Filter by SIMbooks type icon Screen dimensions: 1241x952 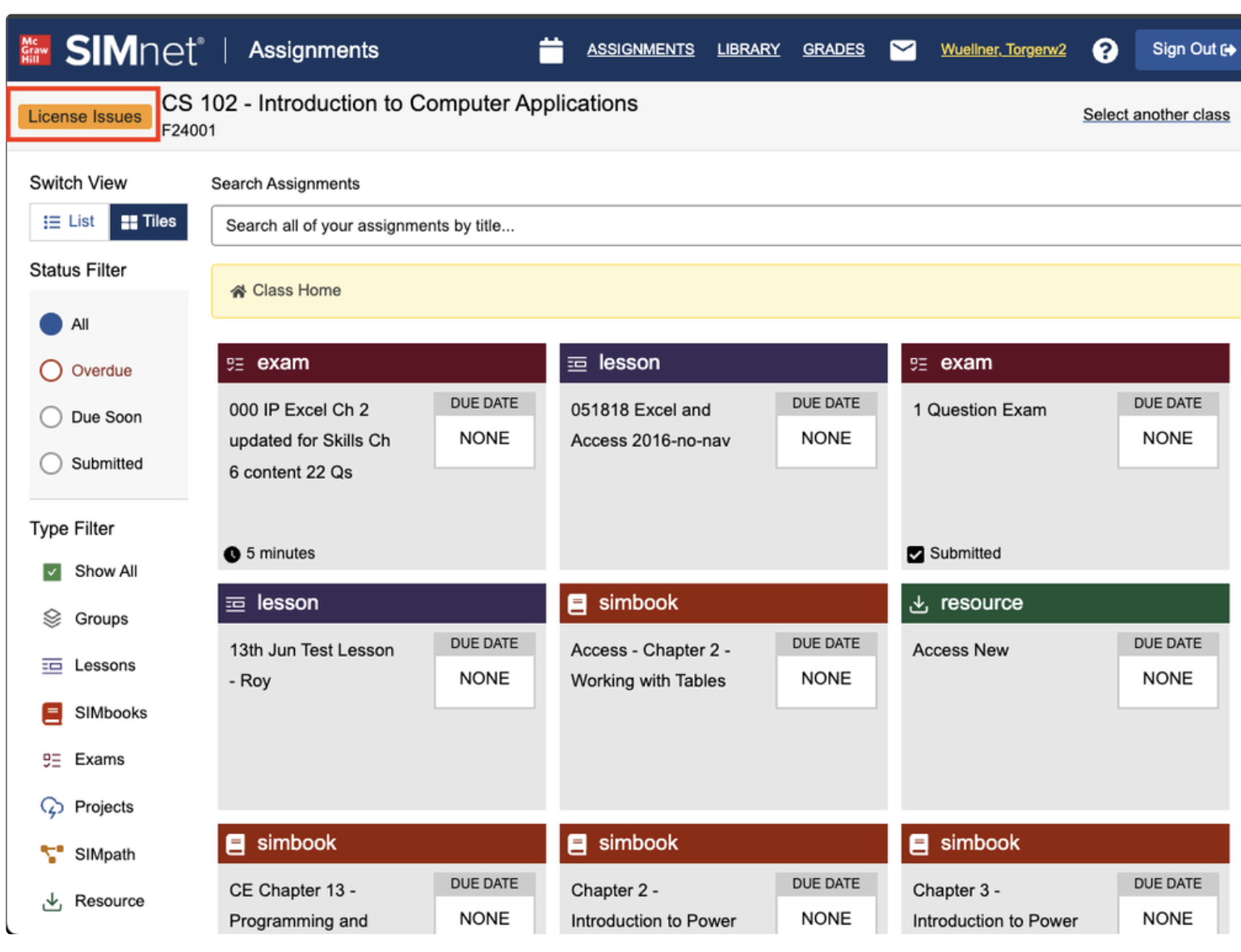coord(52,713)
